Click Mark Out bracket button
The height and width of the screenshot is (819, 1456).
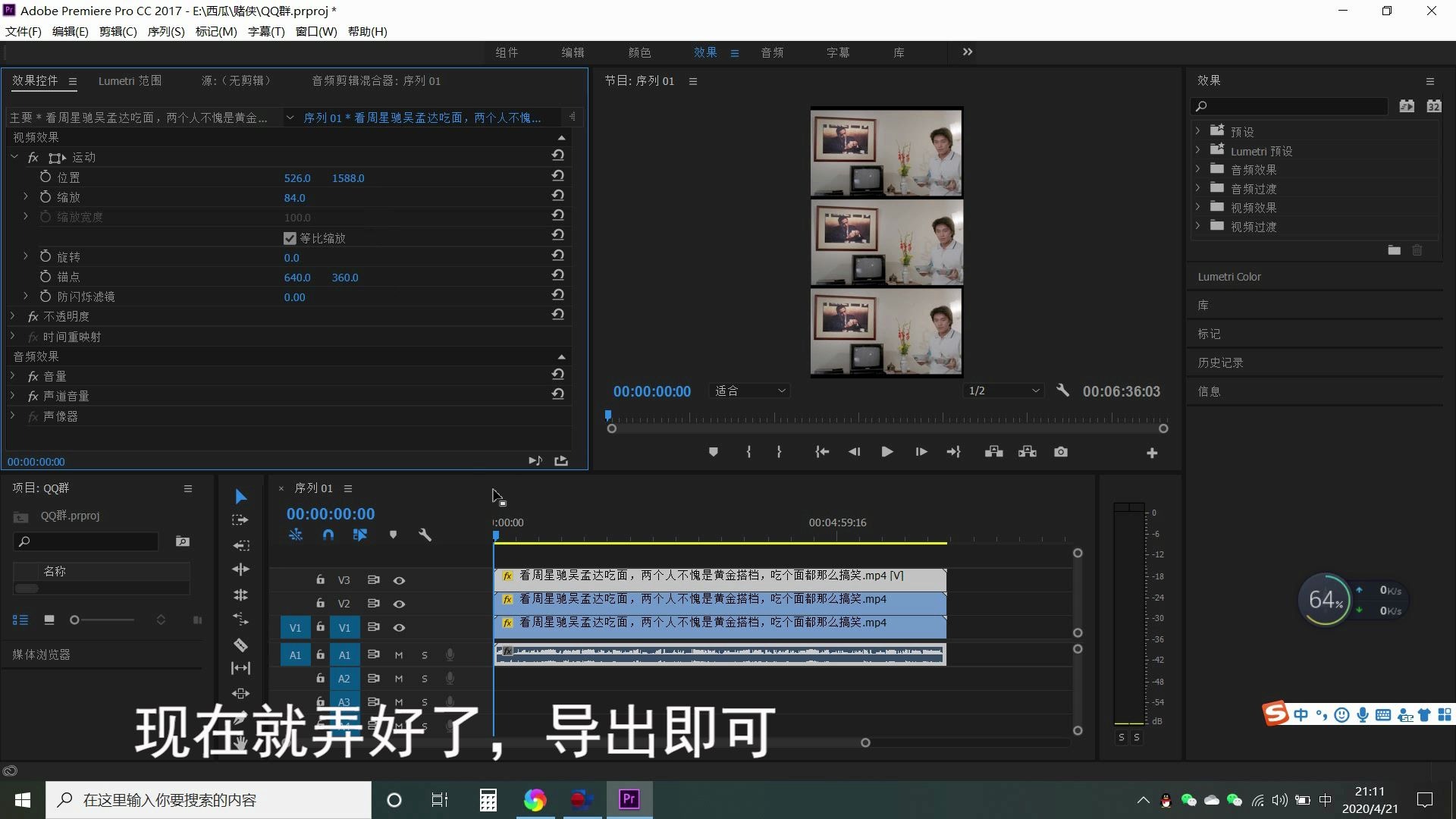coord(779,452)
